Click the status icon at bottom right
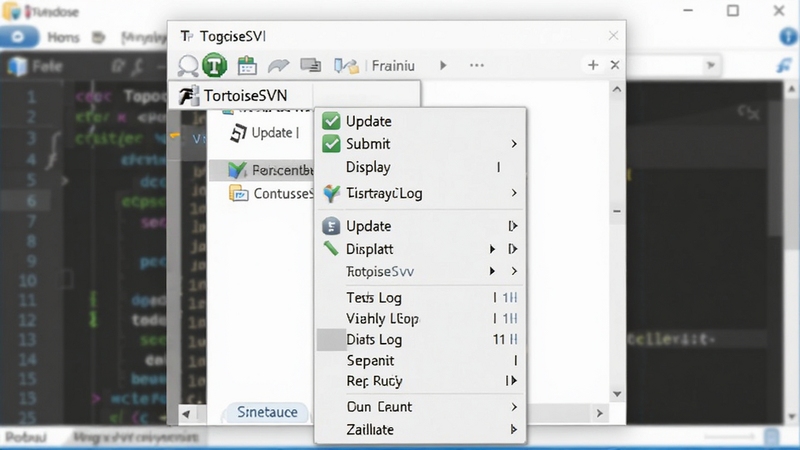The image size is (800, 450). pyautogui.click(x=771, y=437)
